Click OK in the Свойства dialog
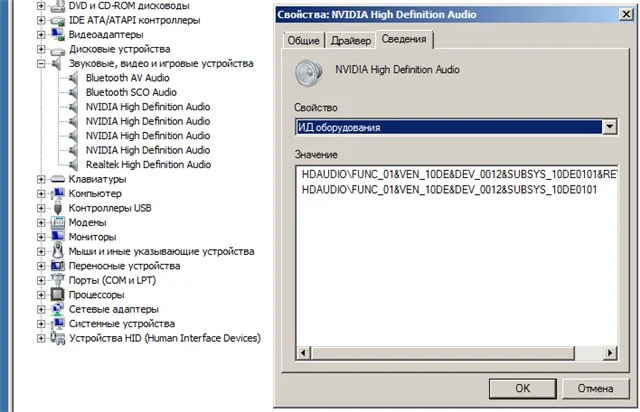640x412 pixels. pos(522,388)
